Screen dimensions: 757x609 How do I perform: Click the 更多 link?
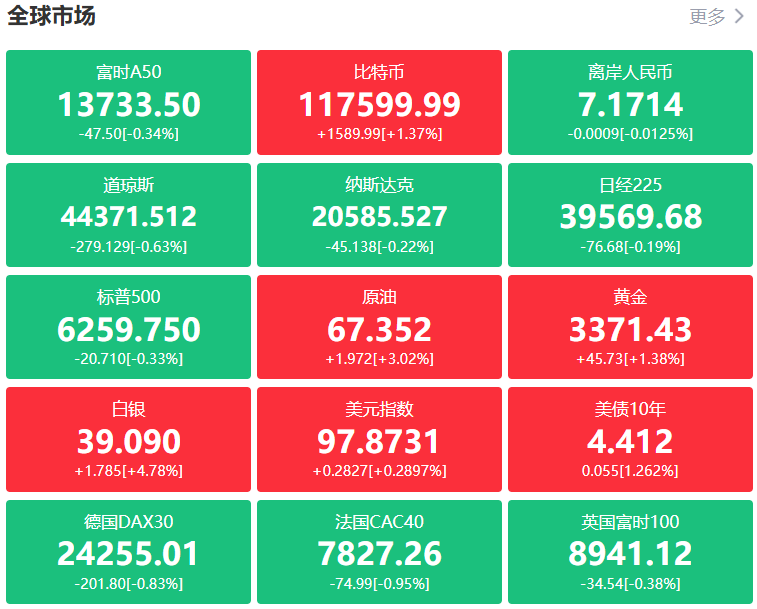click(x=707, y=16)
